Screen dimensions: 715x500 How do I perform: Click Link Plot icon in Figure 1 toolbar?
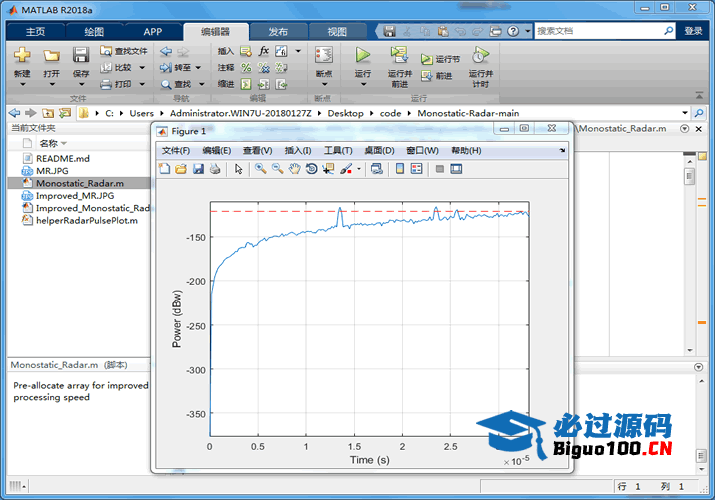377,169
